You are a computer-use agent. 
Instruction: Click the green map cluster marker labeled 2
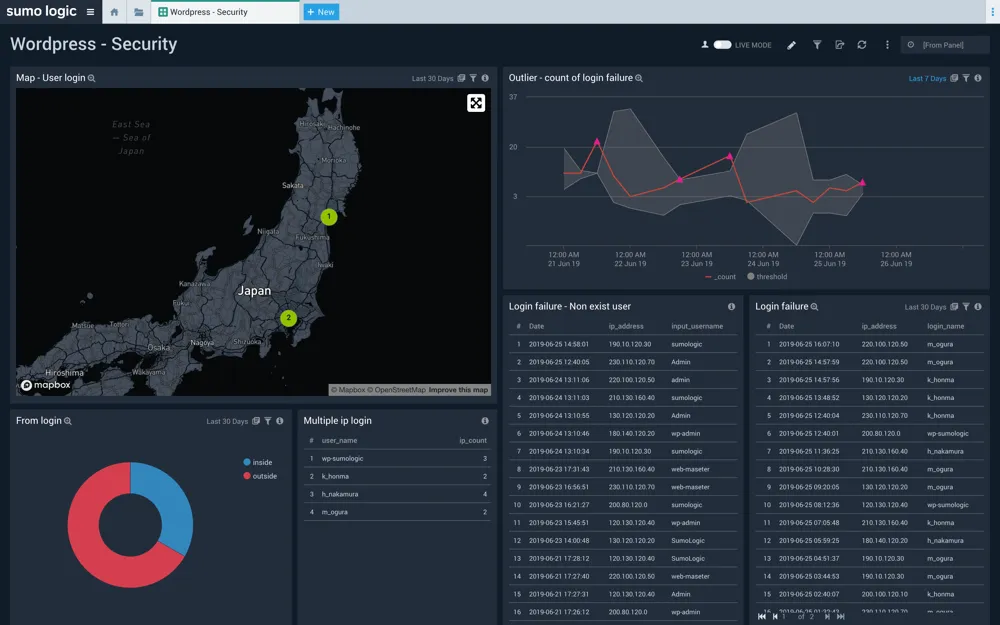[288, 318]
